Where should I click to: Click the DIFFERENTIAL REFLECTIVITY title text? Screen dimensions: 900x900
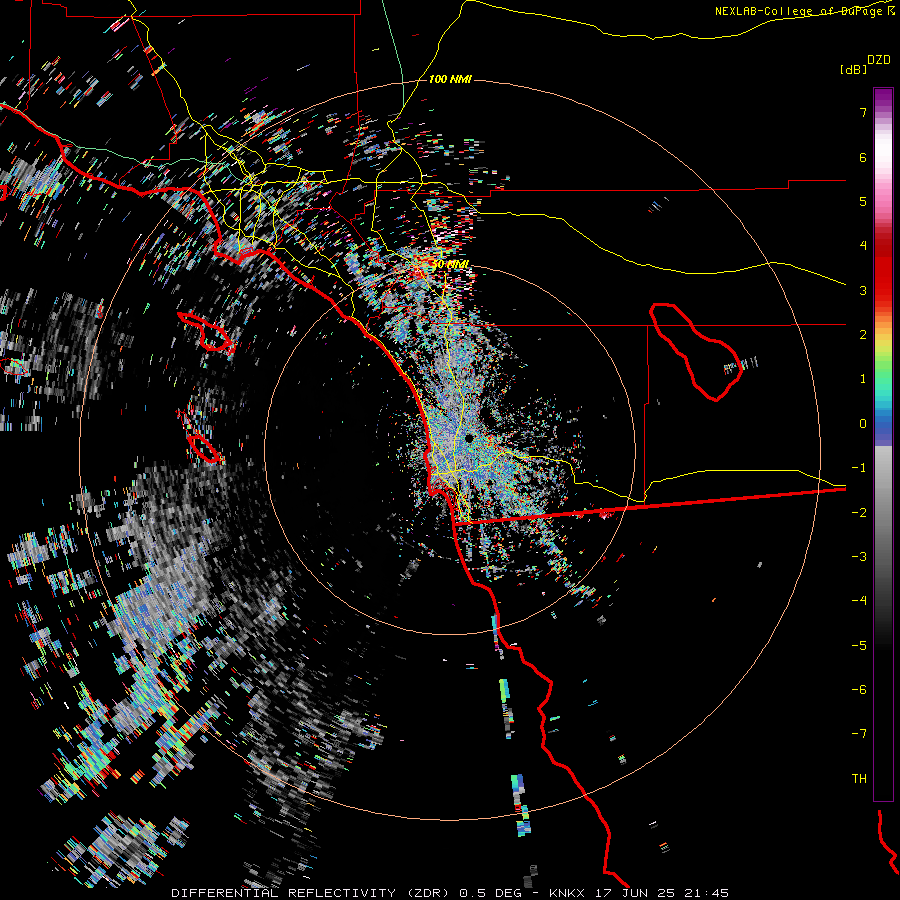pyautogui.click(x=284, y=893)
